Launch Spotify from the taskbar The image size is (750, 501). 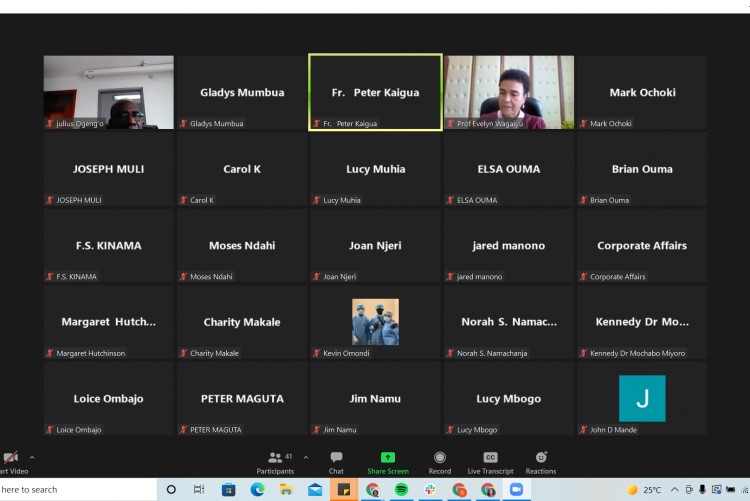coord(401,490)
